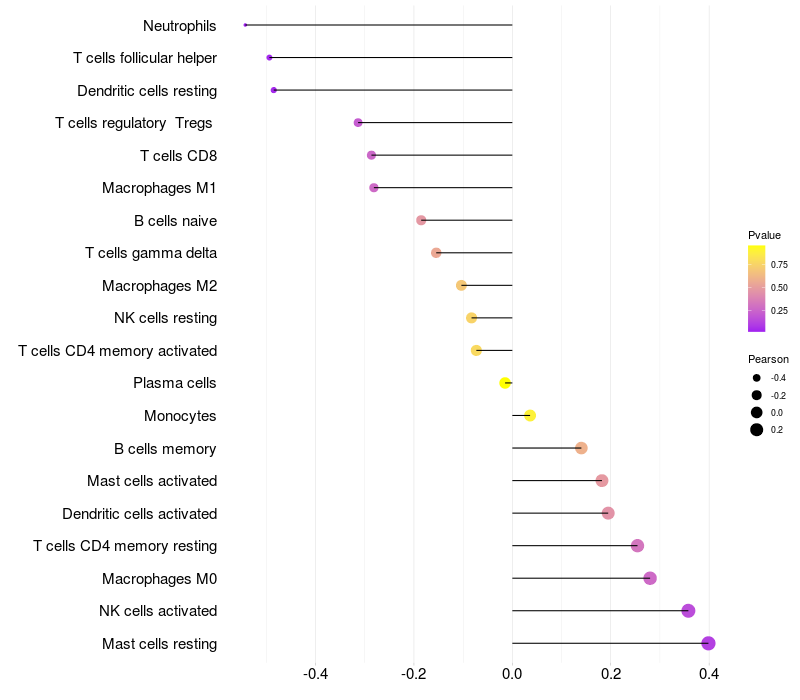
Task: Click the Monocytes yellow data point
Action: point(530,415)
